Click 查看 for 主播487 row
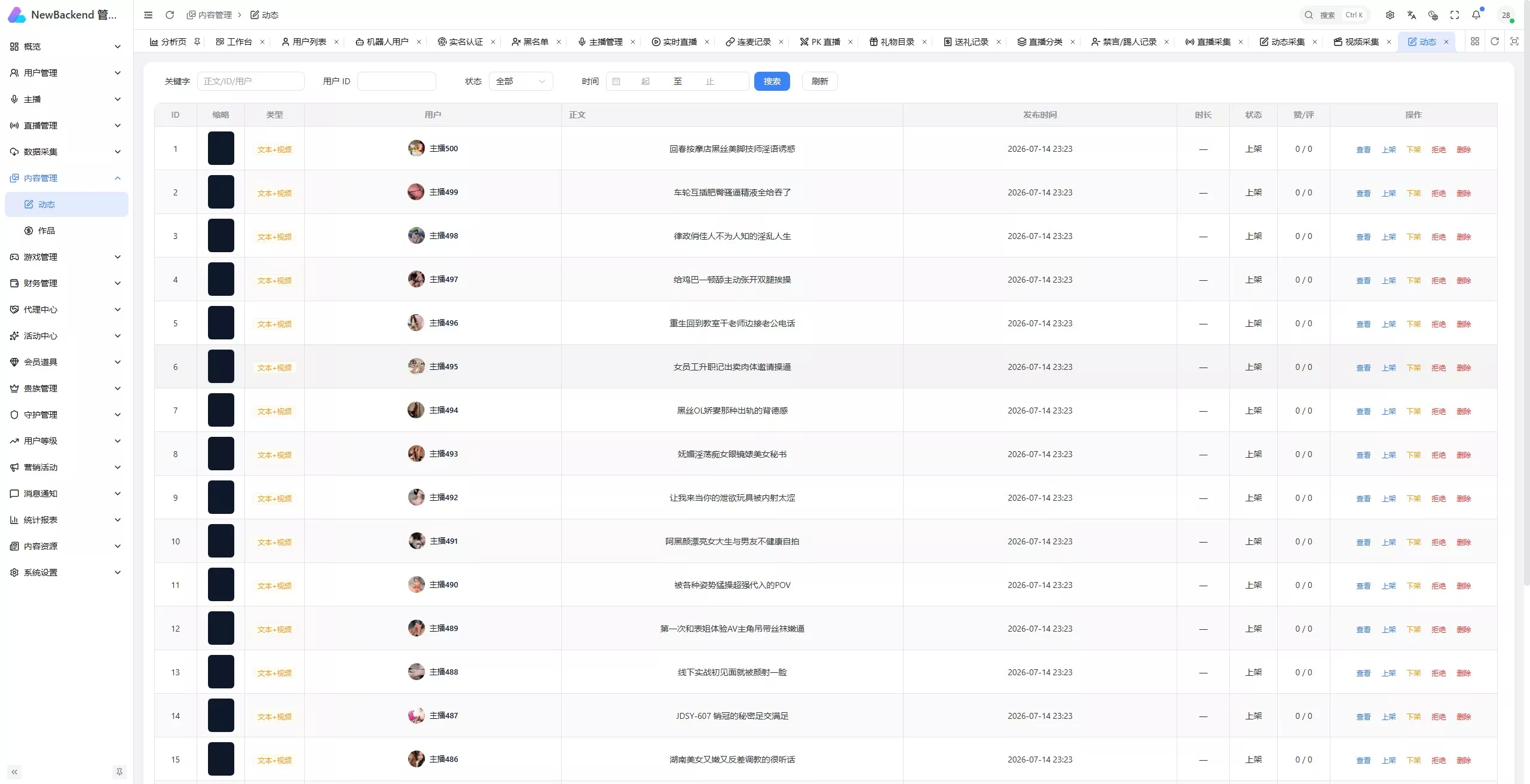 [1363, 717]
